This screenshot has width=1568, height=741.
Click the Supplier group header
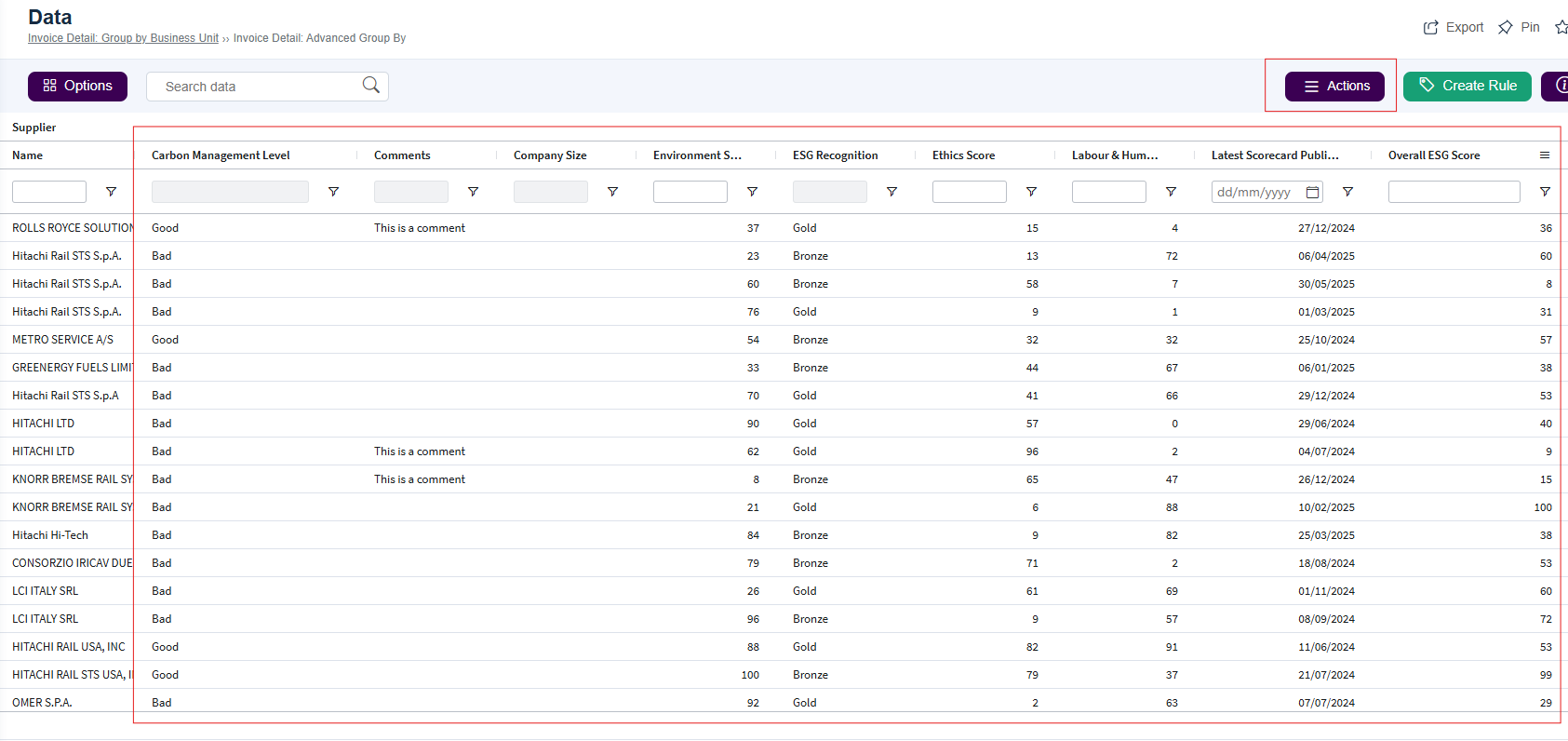34,128
